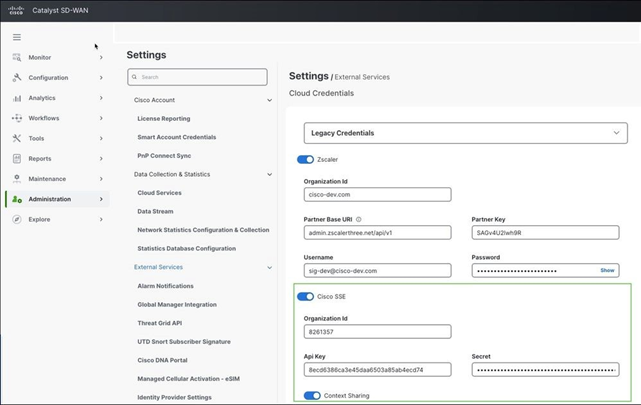This screenshot has height=405, width=641.
Task: Expand the Monitor menu arrow
Action: (101, 58)
